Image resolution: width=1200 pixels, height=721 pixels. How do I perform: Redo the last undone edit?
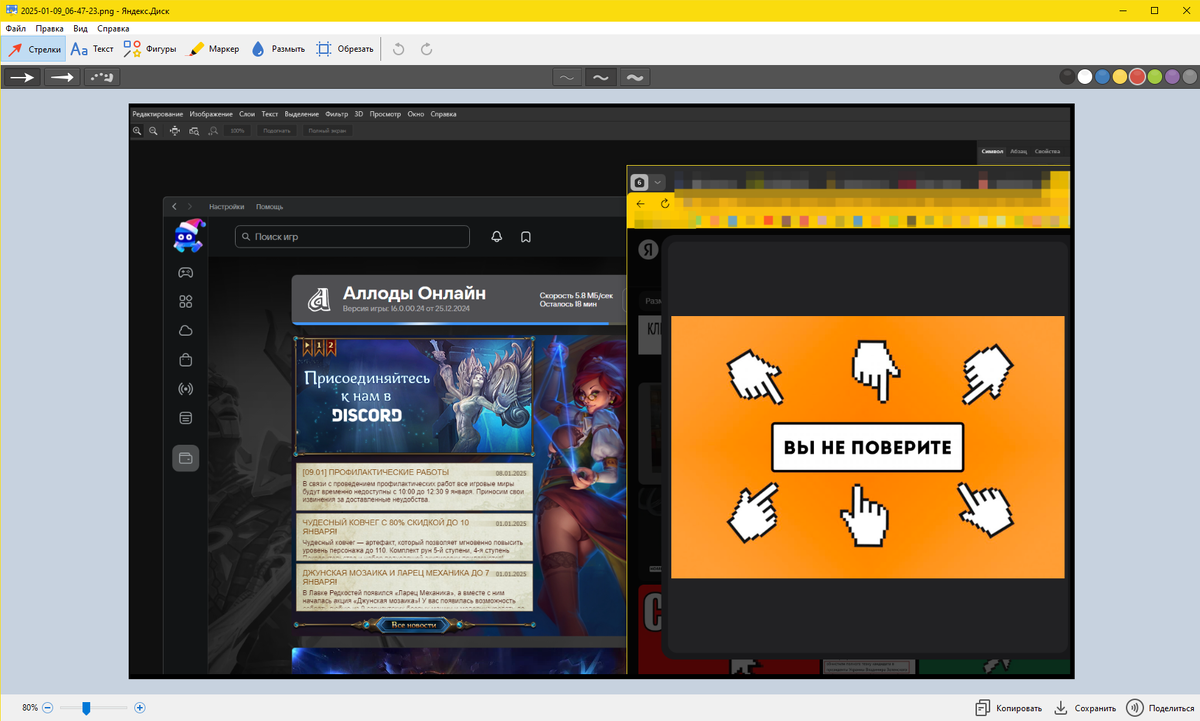(x=427, y=49)
